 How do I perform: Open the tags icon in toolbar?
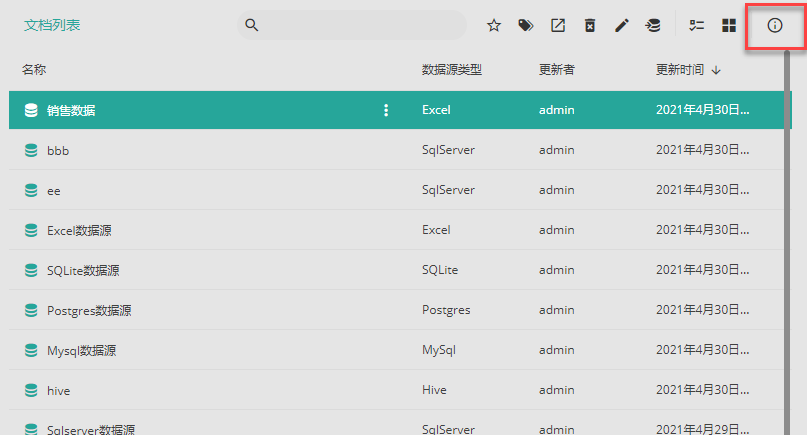click(x=525, y=25)
